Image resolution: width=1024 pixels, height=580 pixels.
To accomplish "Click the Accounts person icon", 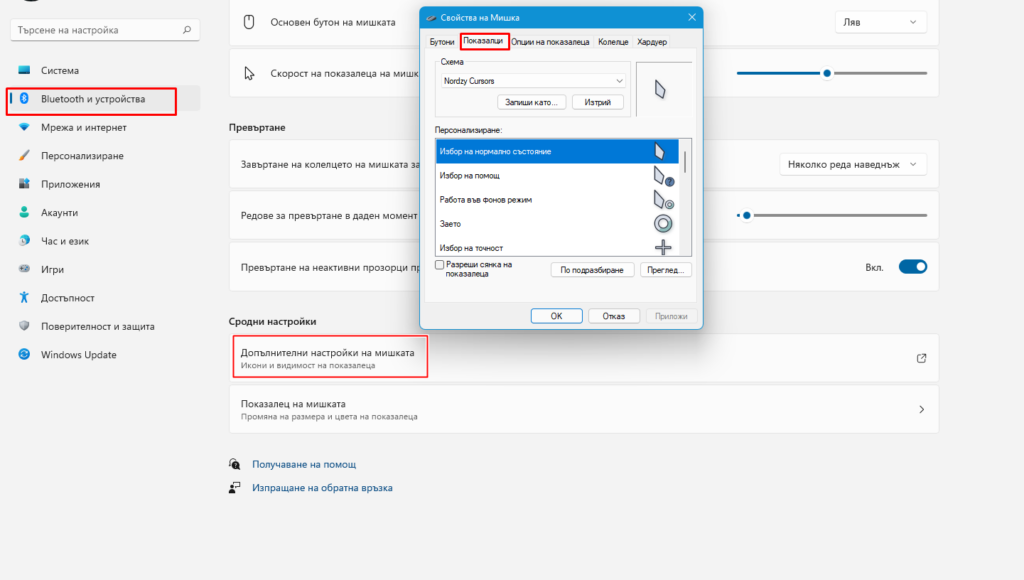I will [x=24, y=212].
